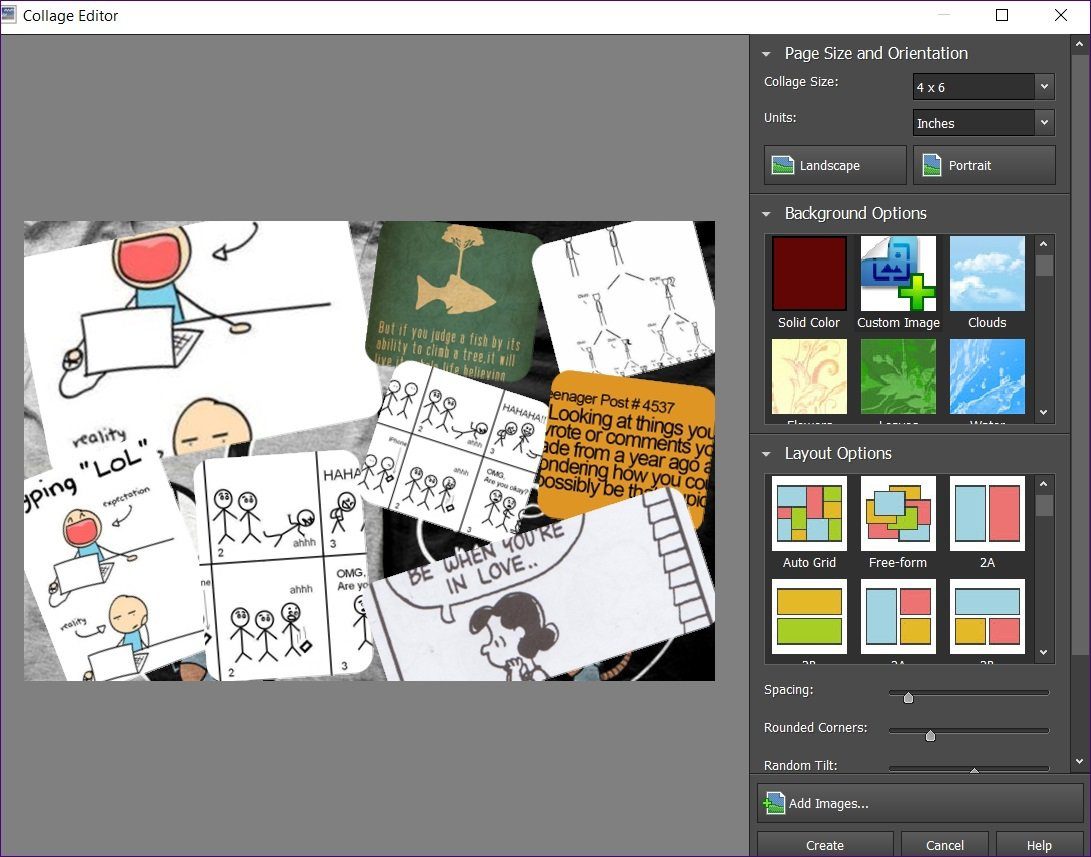Click the right panel scrollbar up arrow
The width and height of the screenshot is (1091, 857).
point(1080,45)
